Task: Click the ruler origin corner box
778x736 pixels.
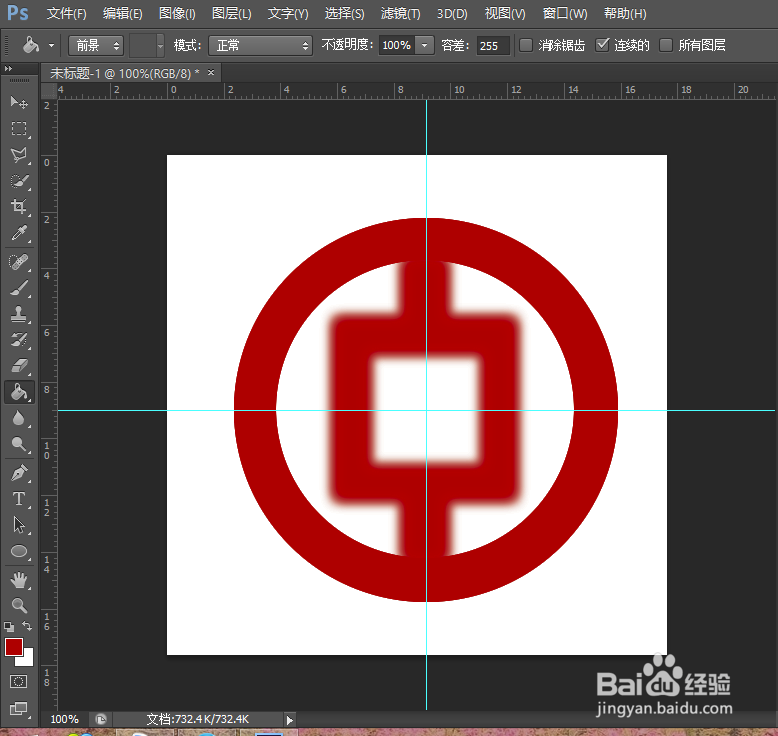Action: tap(49, 90)
